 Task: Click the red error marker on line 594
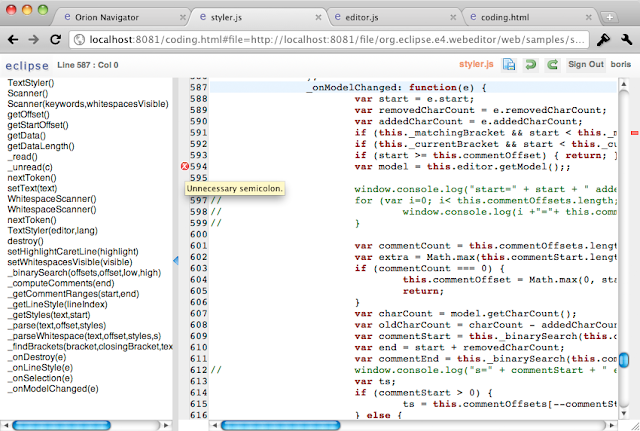(x=185, y=166)
